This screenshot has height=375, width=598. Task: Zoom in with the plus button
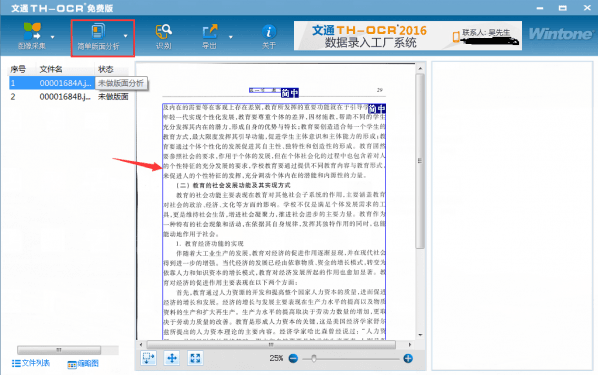click(408, 358)
